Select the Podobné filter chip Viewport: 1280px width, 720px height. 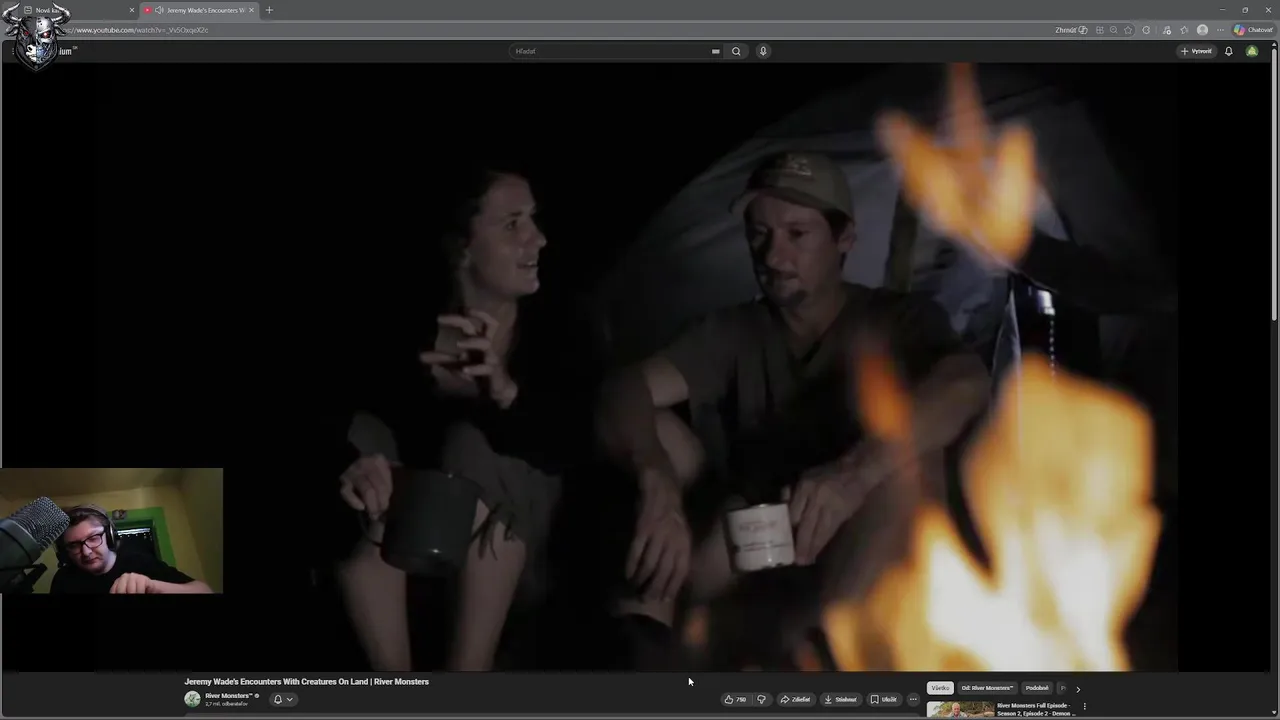1037,688
